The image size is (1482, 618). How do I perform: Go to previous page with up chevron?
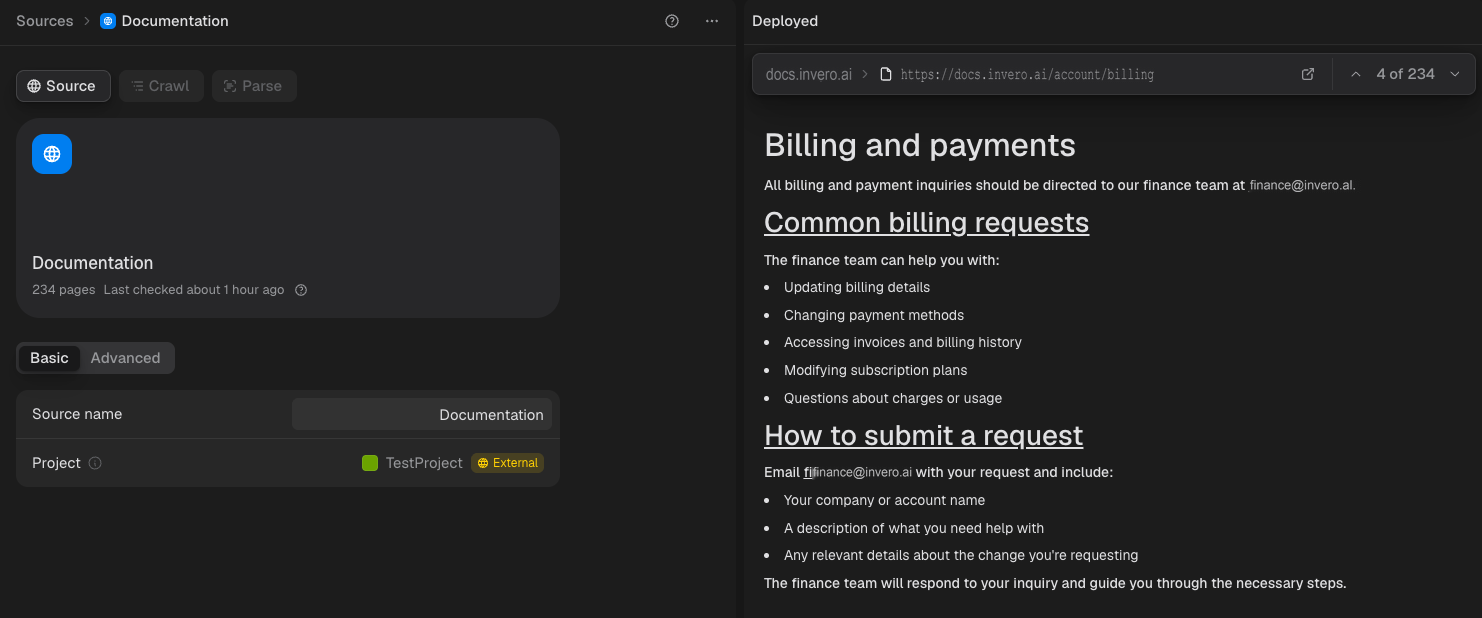[1356, 74]
